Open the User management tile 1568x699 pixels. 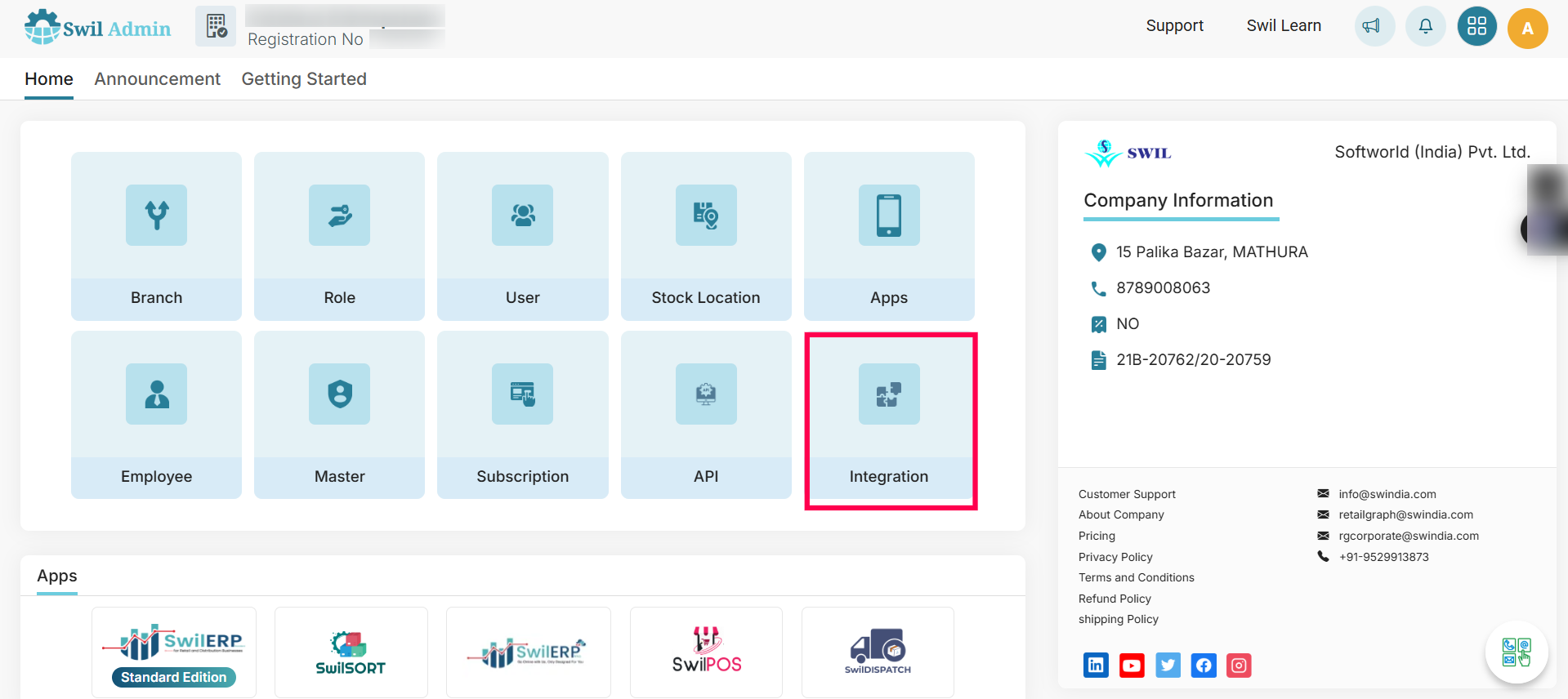click(523, 236)
